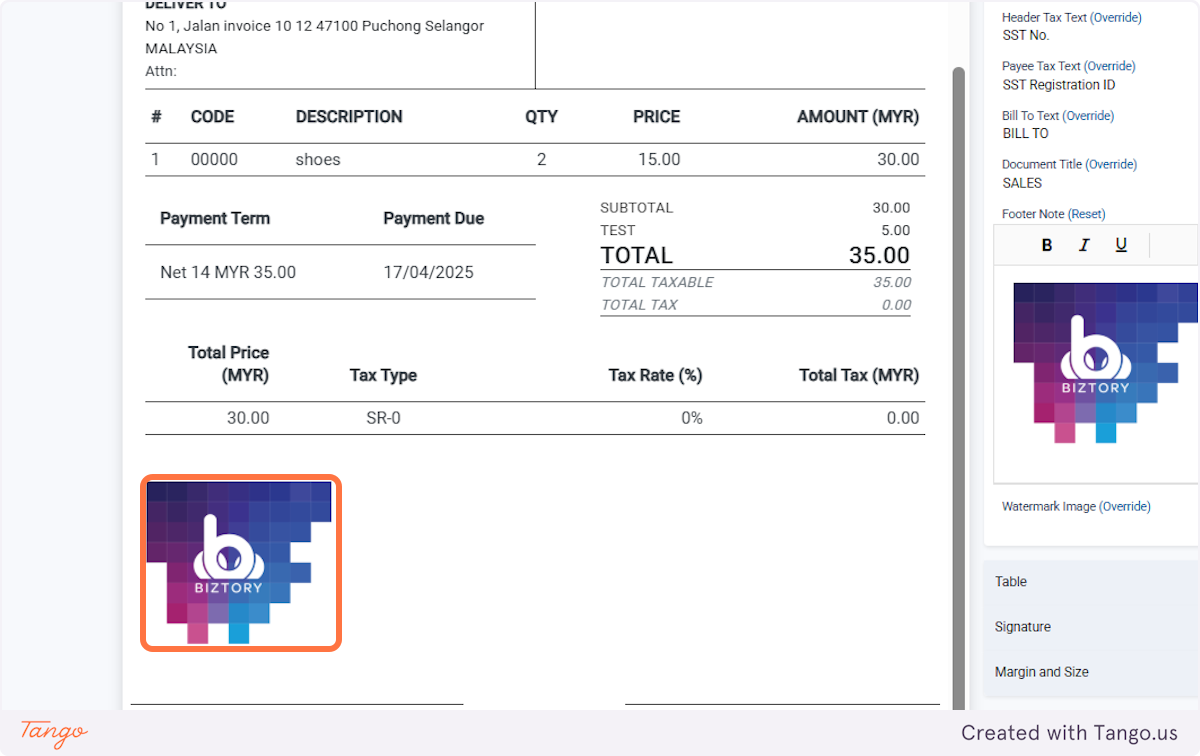Click the 0% tax rate cell
The image size is (1200, 756).
click(692, 418)
